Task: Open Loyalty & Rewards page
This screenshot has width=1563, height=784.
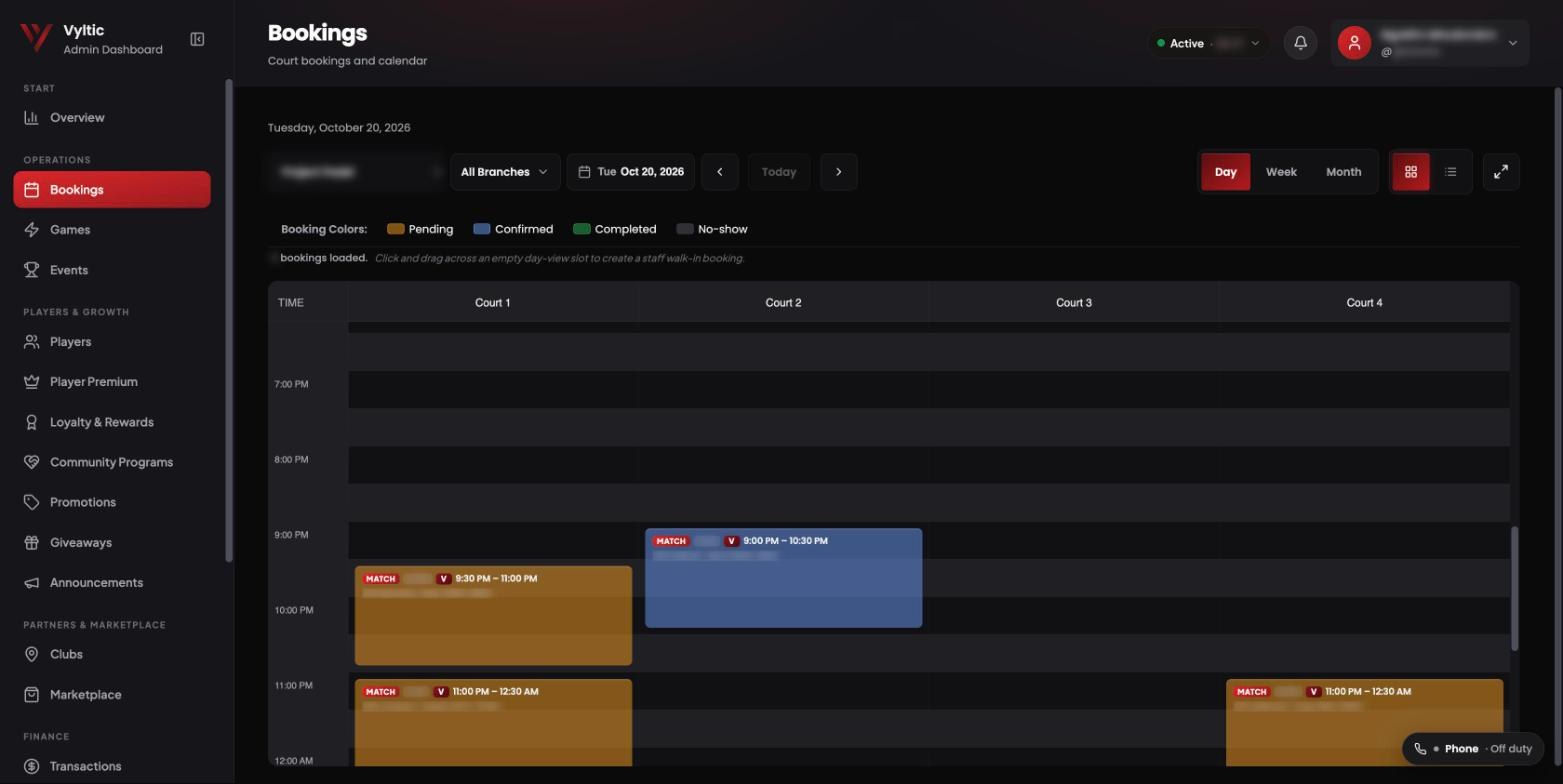Action: [x=112, y=422]
